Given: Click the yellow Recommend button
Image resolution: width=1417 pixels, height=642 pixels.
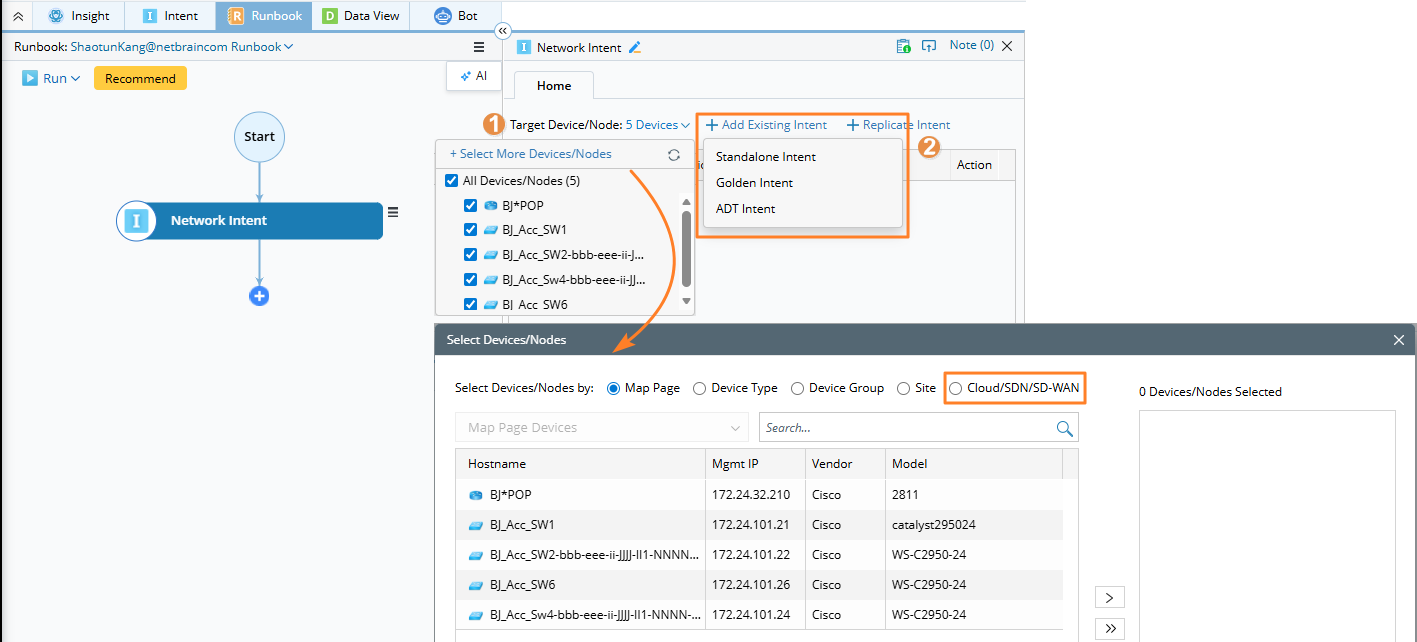Looking at the screenshot, I should click(x=140, y=79).
